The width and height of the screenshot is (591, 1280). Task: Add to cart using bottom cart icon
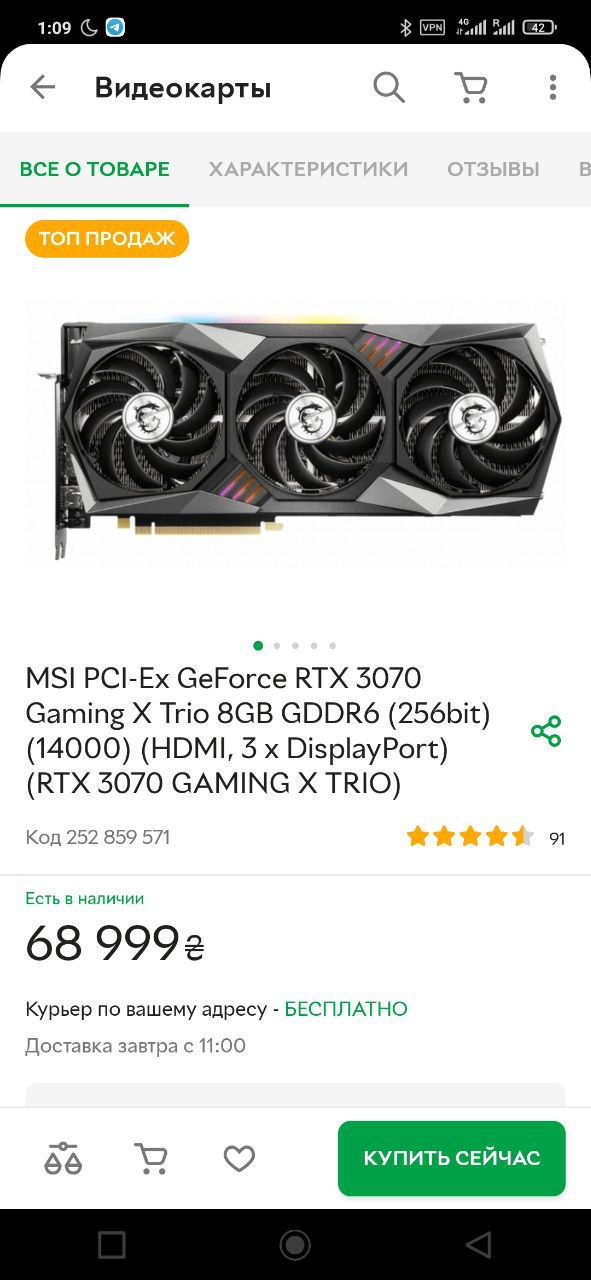point(151,1158)
